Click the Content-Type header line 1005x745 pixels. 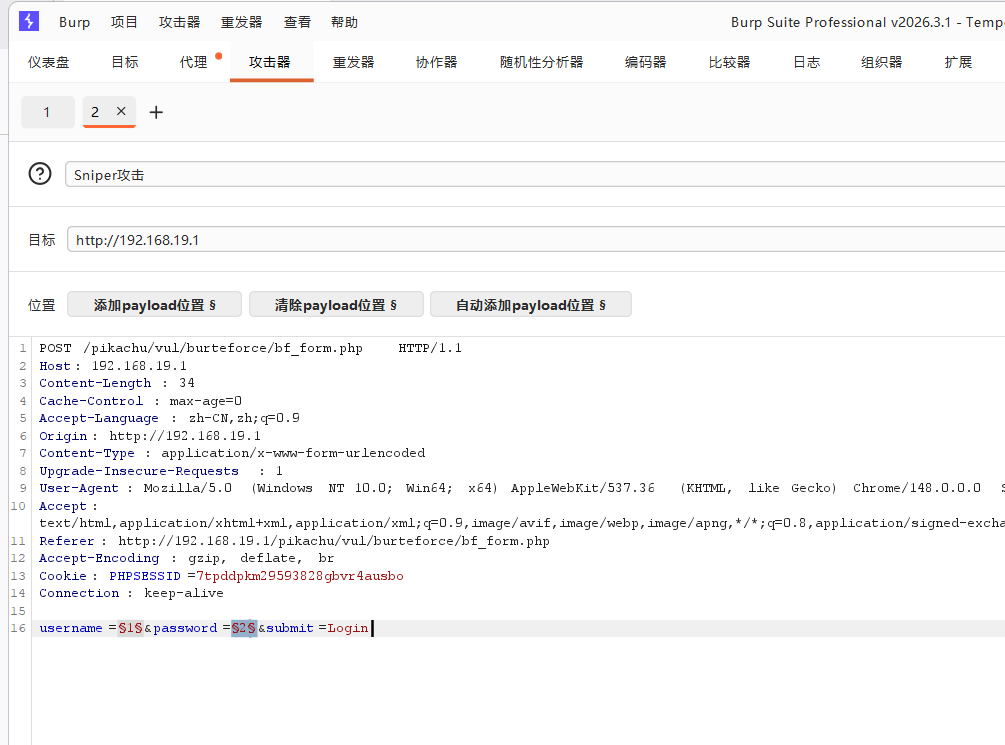coord(232,453)
